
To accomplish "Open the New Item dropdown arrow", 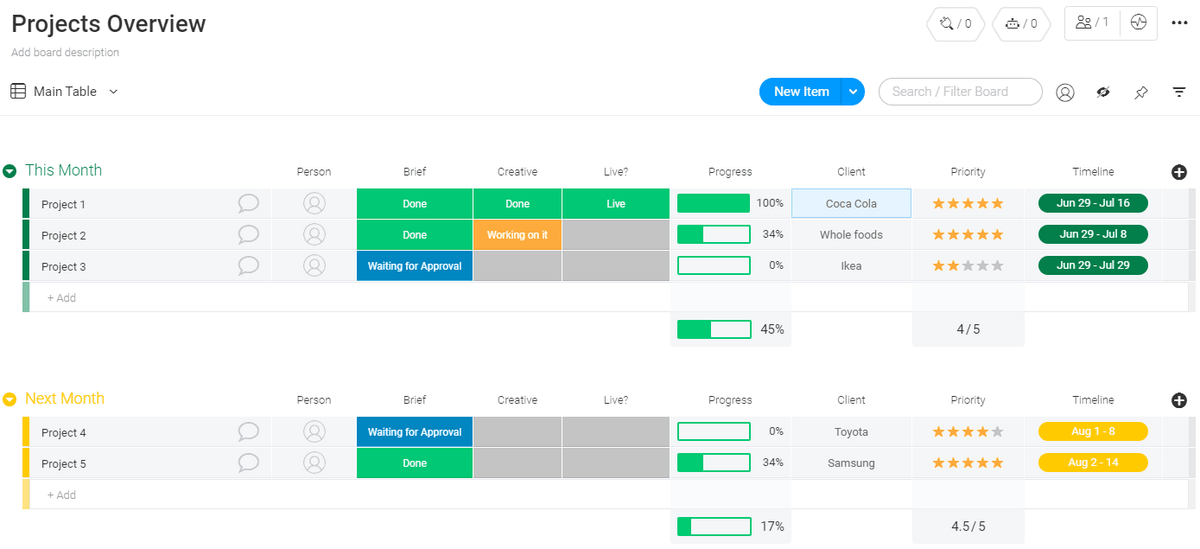I will point(853,92).
